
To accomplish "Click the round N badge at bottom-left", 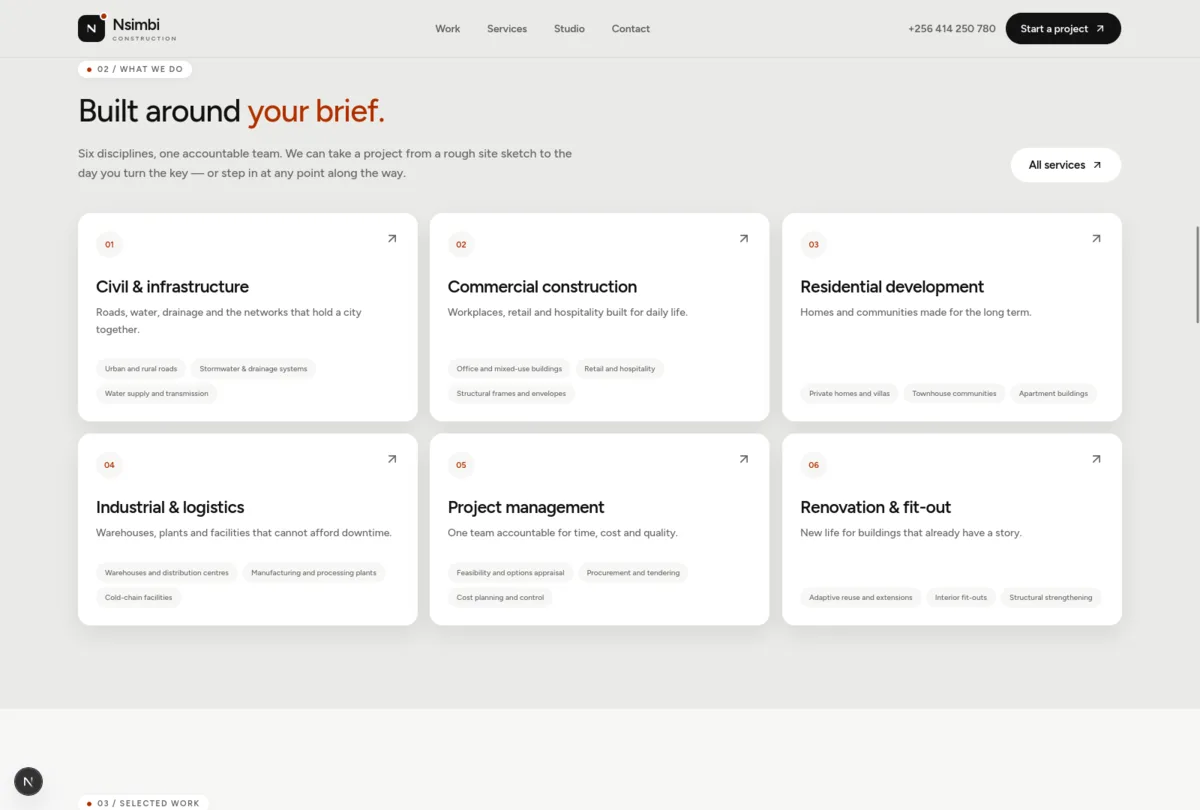I will [x=28, y=782].
